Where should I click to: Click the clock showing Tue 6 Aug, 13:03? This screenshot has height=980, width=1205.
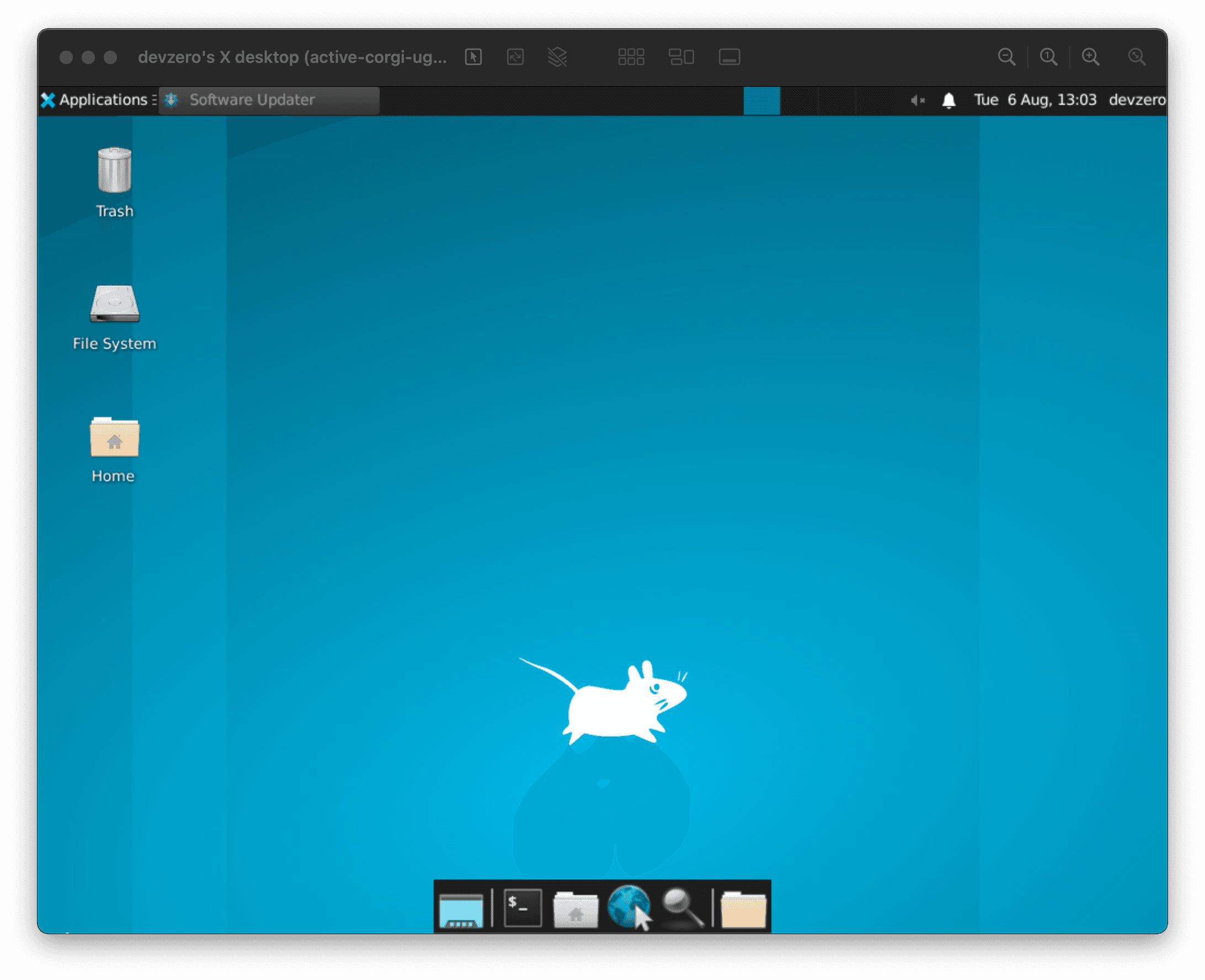point(1035,100)
